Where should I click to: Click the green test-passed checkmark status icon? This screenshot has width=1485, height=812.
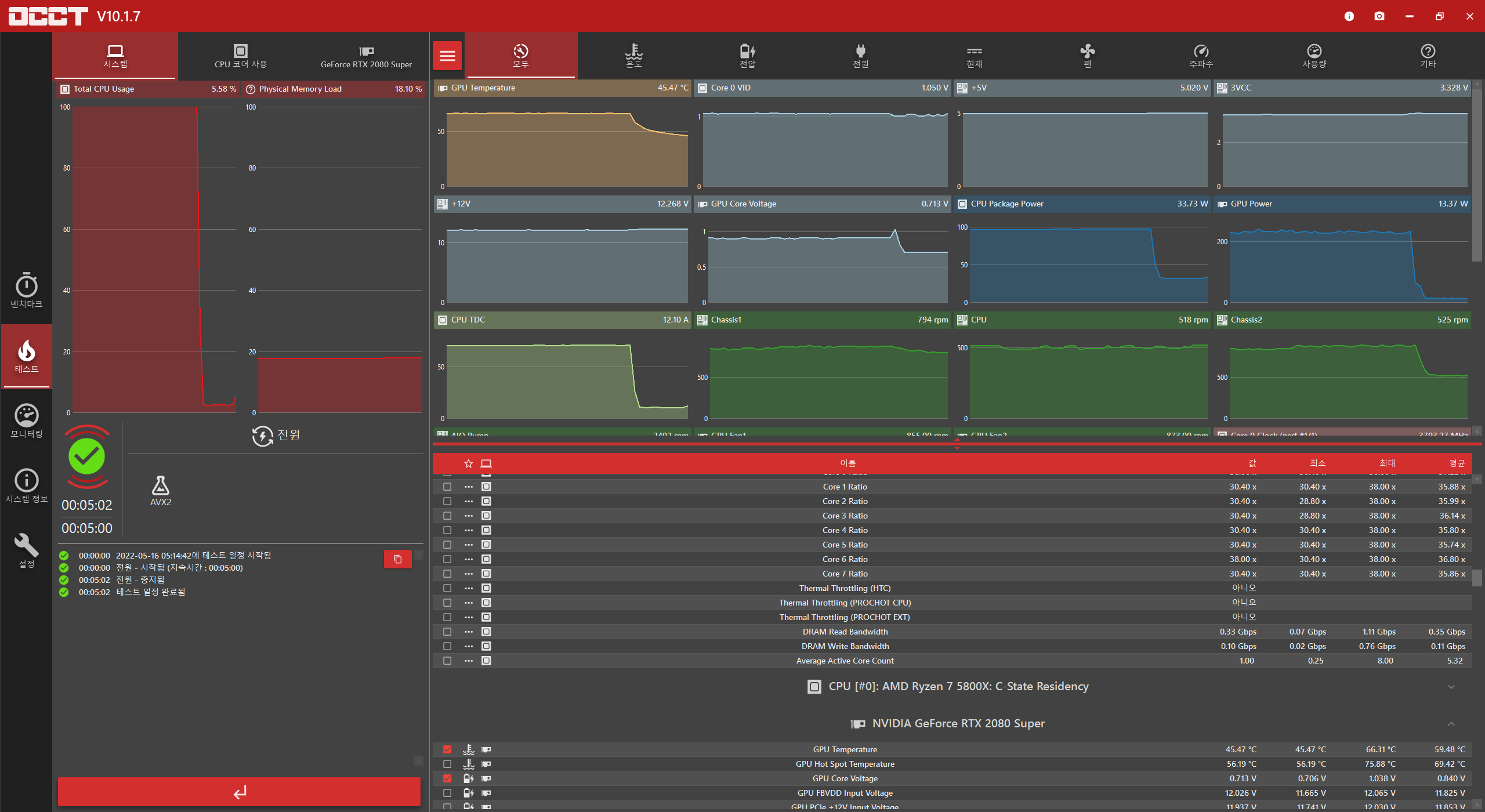point(87,457)
